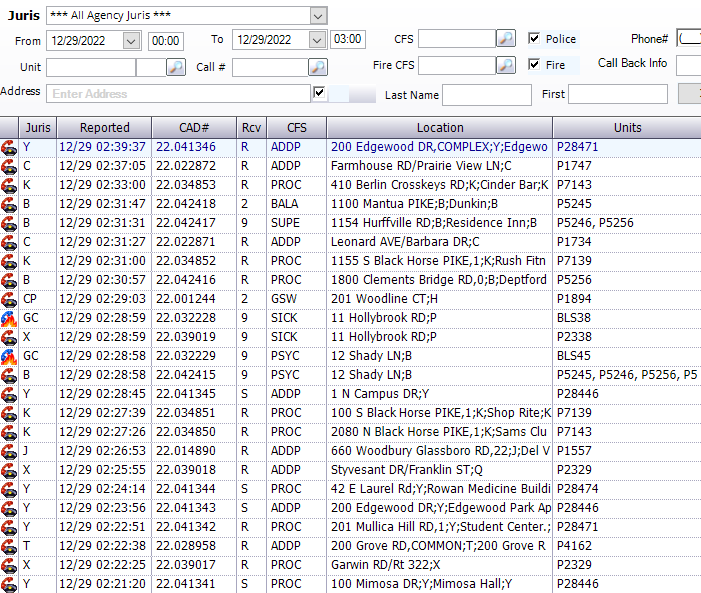Image resolution: width=701 pixels, height=593 pixels.
Task: Sort by the CAD# column header
Action: (194, 128)
